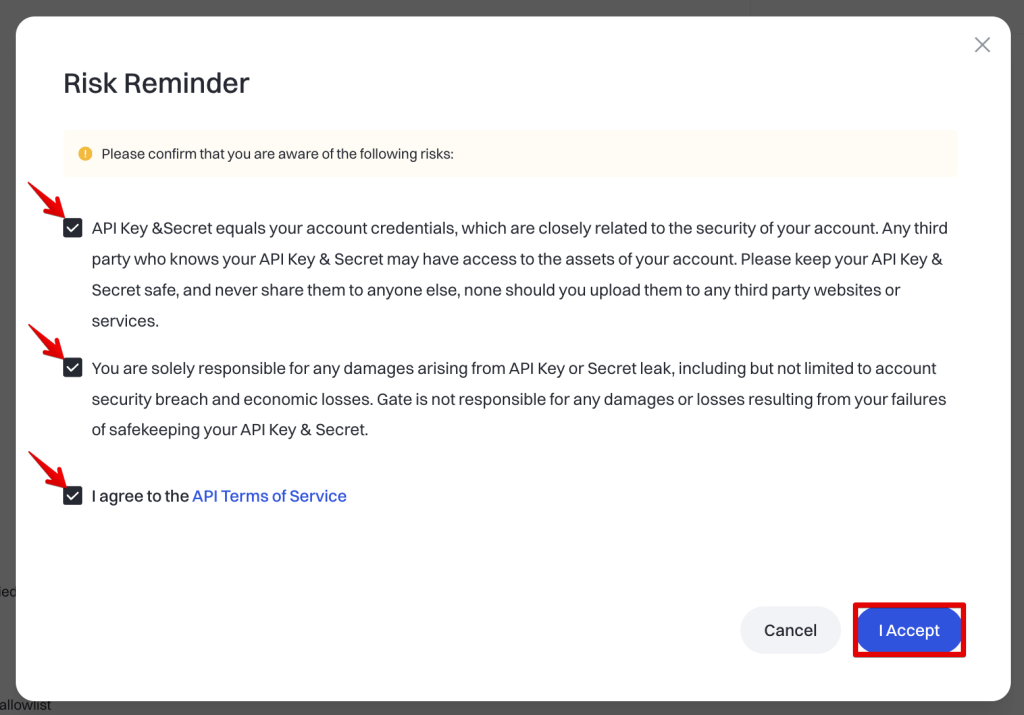
Task: Uncheck the API Key & Secret credentials checkbox
Action: click(x=73, y=228)
